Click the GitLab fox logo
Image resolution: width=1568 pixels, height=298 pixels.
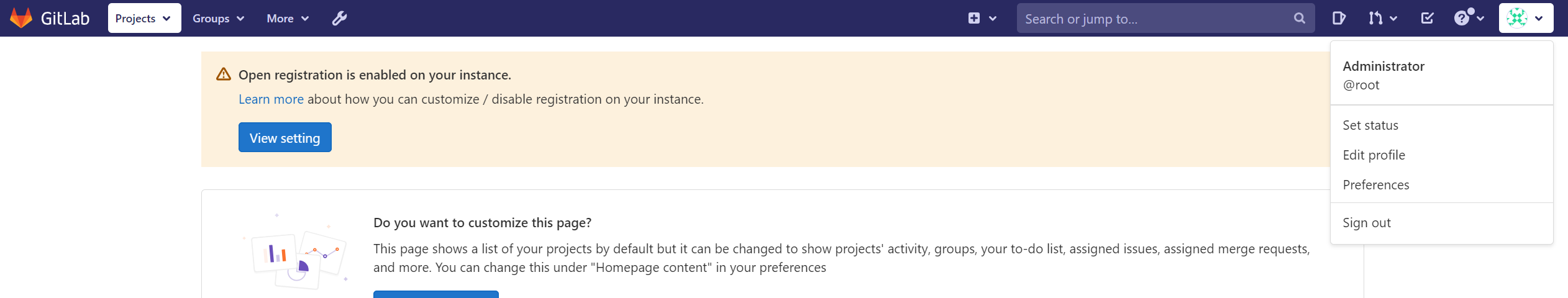[x=21, y=18]
